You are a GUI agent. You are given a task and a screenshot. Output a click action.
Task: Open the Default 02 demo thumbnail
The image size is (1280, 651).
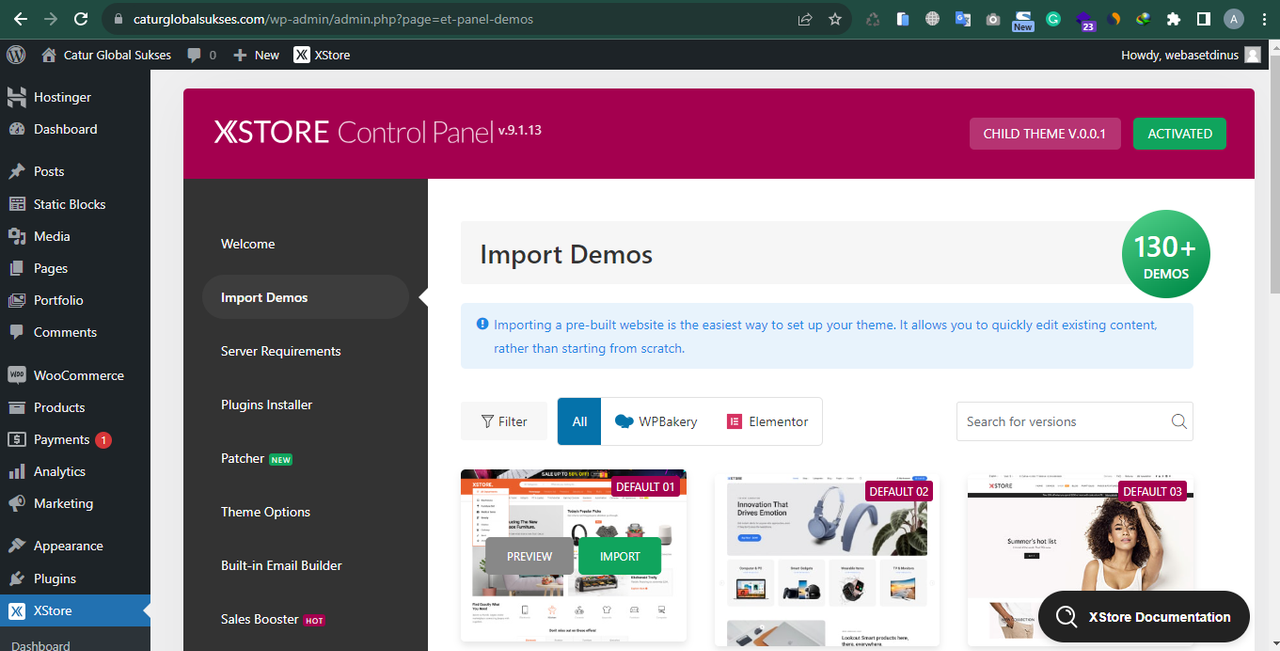pos(827,560)
